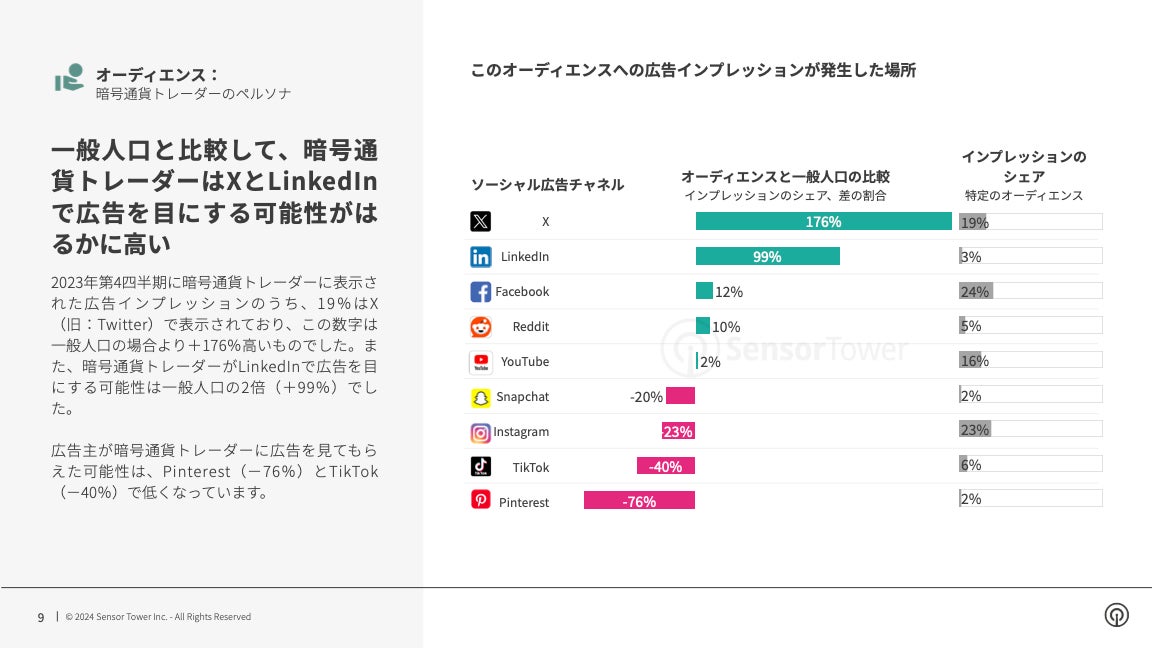Image resolution: width=1152 pixels, height=648 pixels.
Task: Click the LinkedIn logo icon
Action: [x=480, y=257]
